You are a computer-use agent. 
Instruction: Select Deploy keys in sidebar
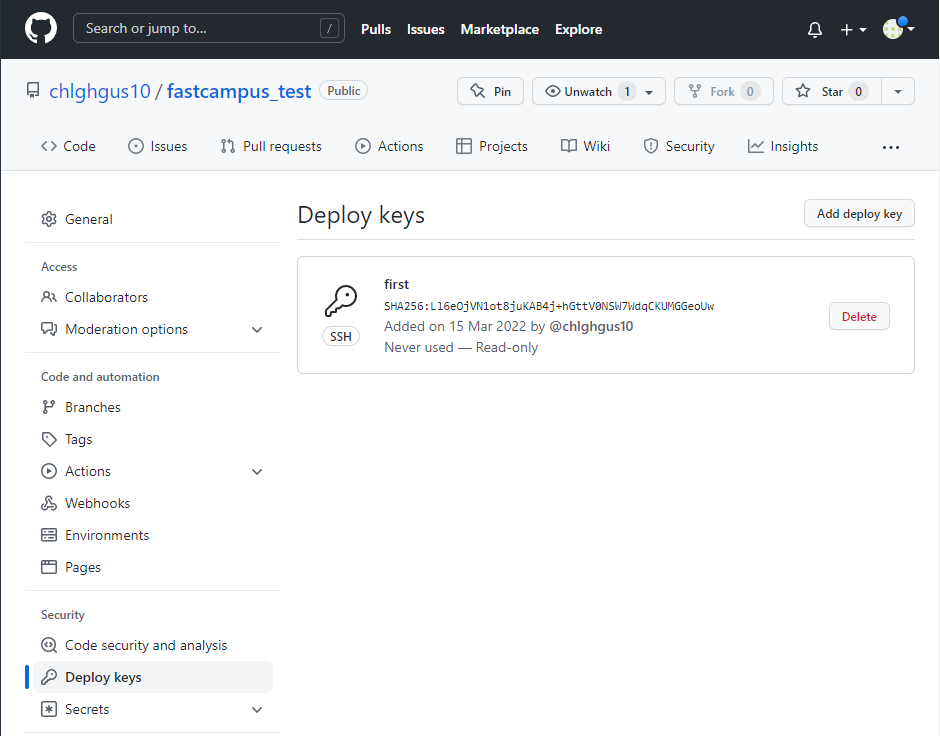coord(153,677)
